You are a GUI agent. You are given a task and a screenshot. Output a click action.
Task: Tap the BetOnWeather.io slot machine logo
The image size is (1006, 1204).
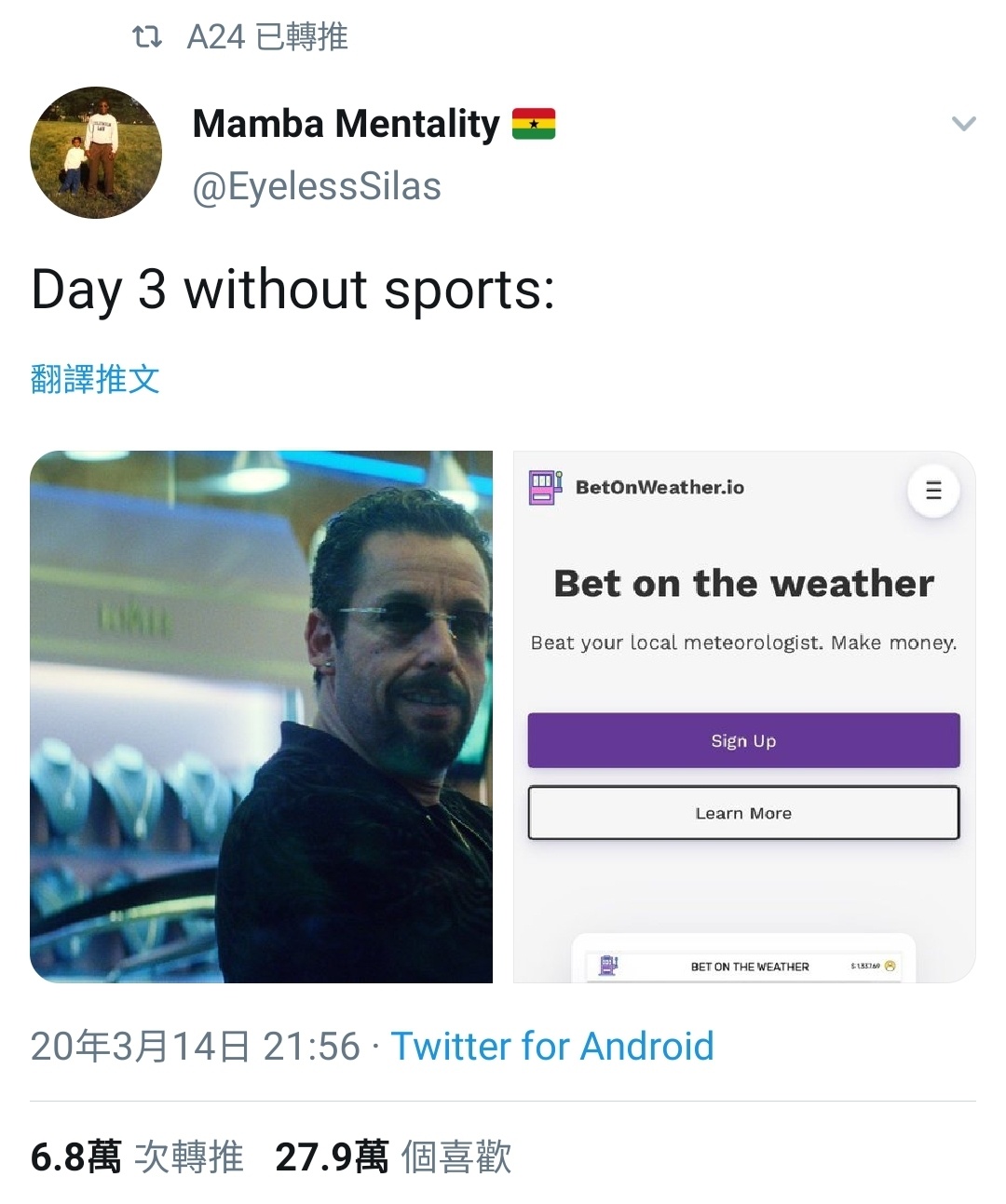[x=545, y=488]
